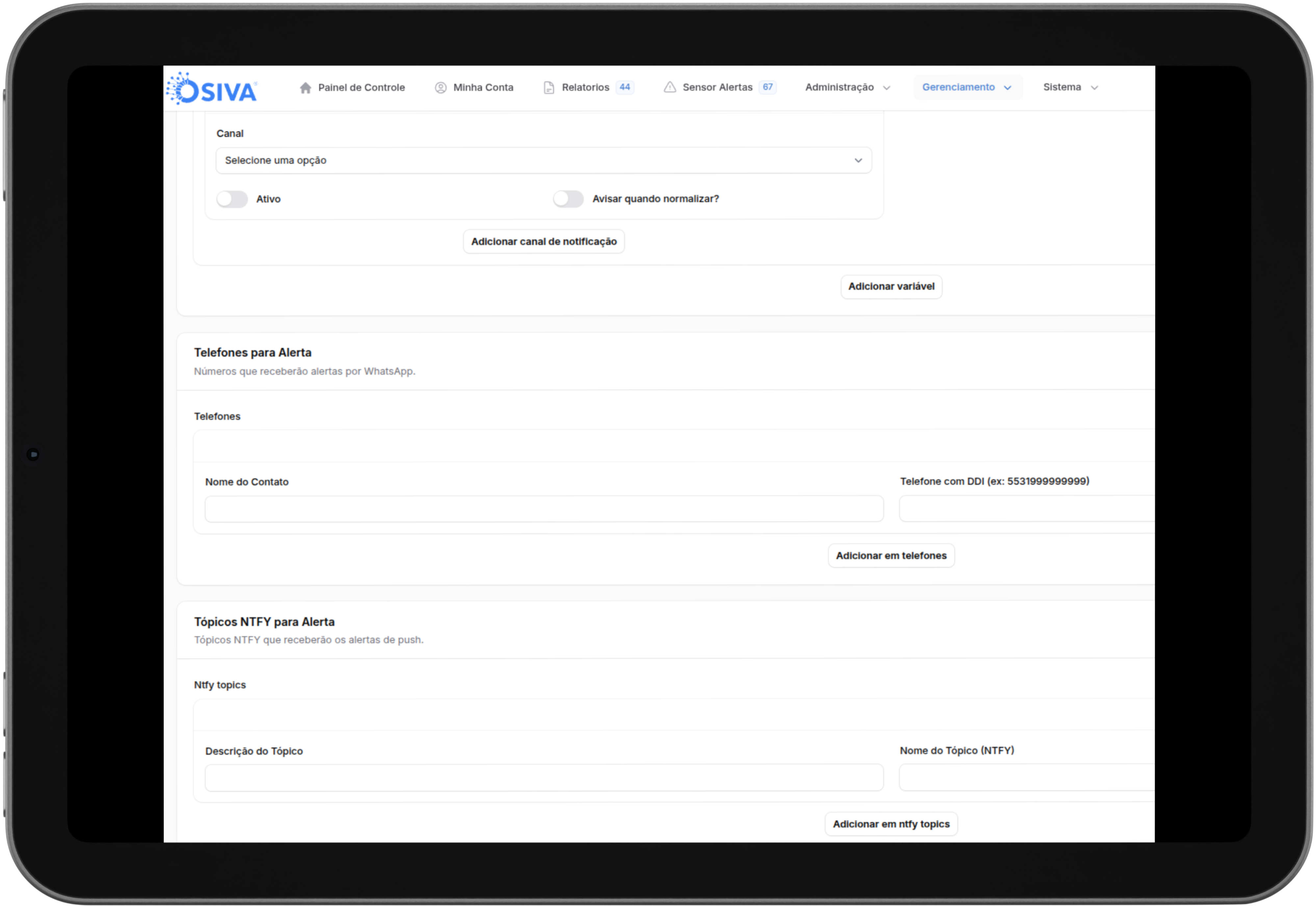
Task: Click Adicionar canal de notificação button
Action: click(544, 242)
